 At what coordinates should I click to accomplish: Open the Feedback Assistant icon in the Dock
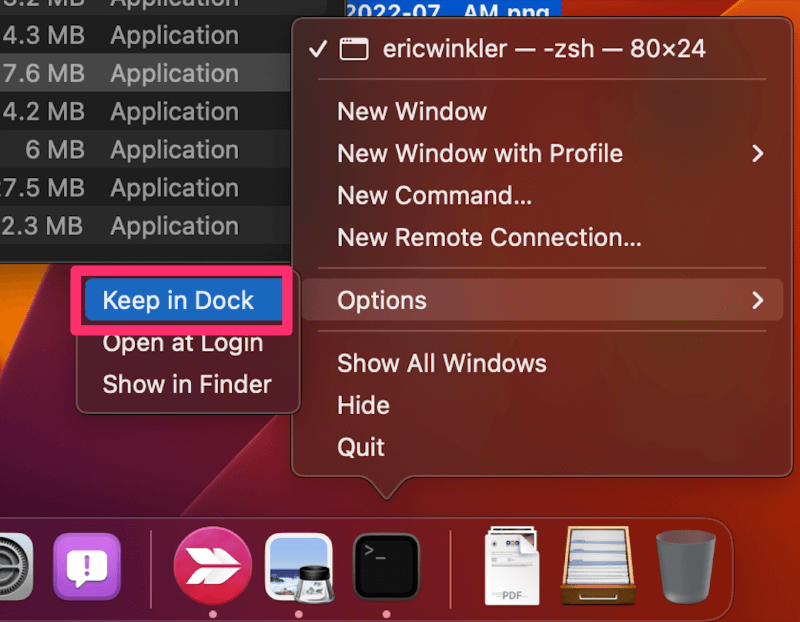point(87,566)
